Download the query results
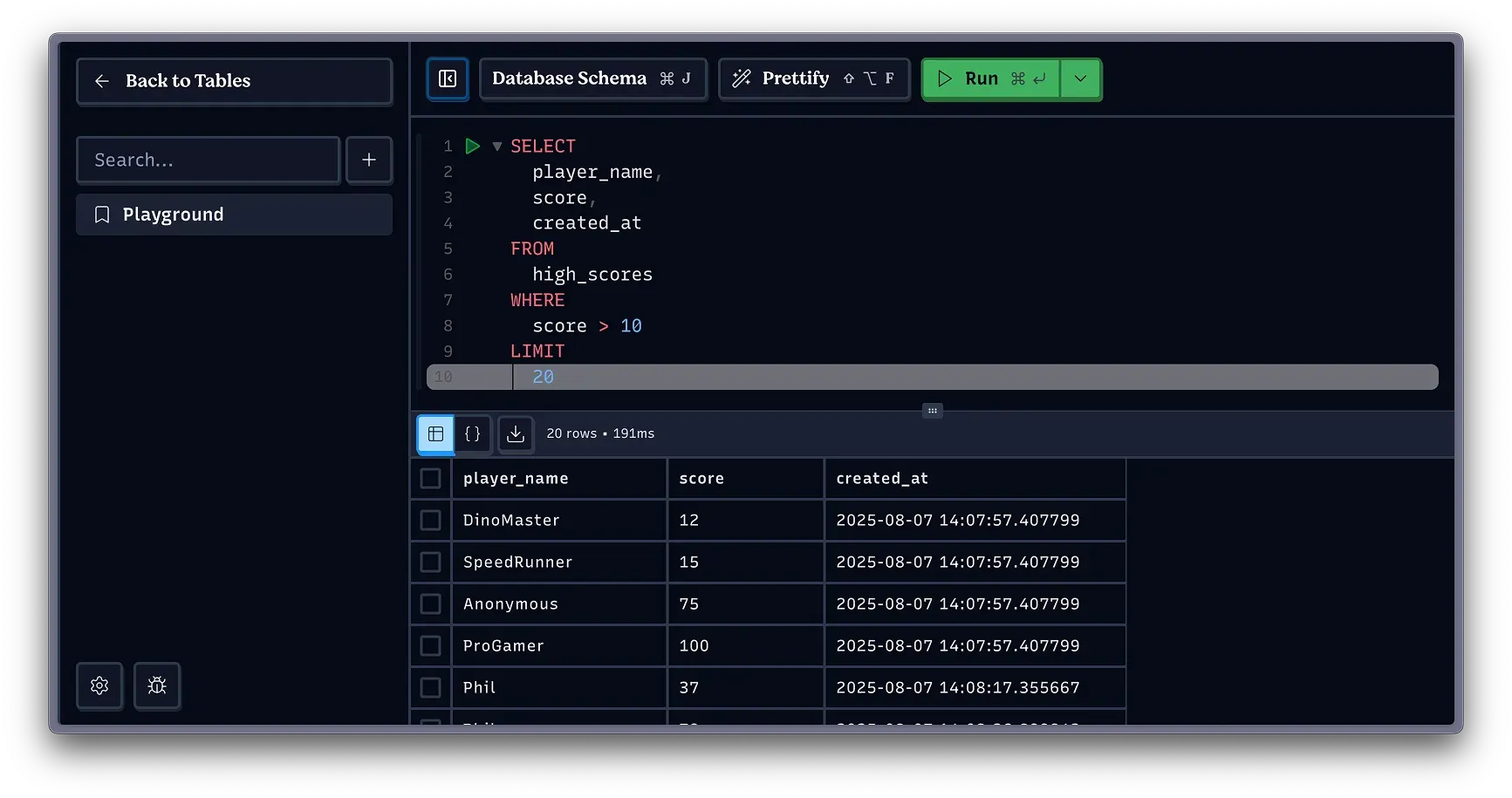The height and width of the screenshot is (798, 1512). click(x=515, y=434)
